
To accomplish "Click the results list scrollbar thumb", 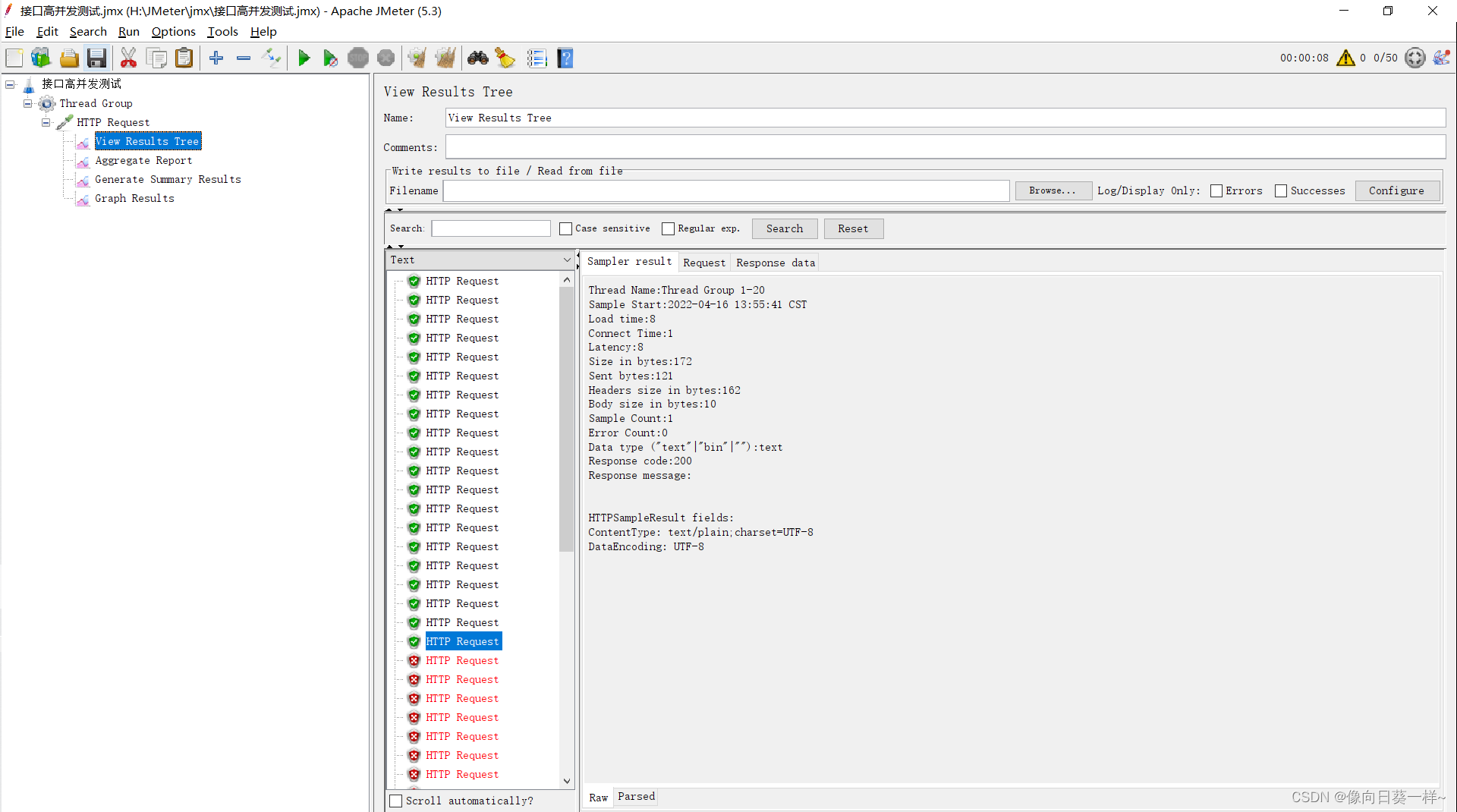I will click(566, 420).
